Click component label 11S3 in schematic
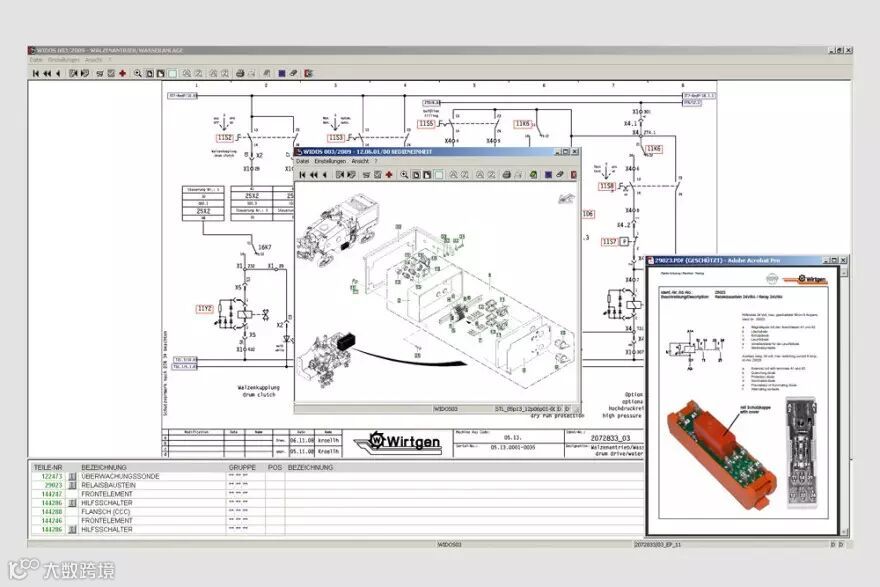The width and height of the screenshot is (880, 587). 336,137
